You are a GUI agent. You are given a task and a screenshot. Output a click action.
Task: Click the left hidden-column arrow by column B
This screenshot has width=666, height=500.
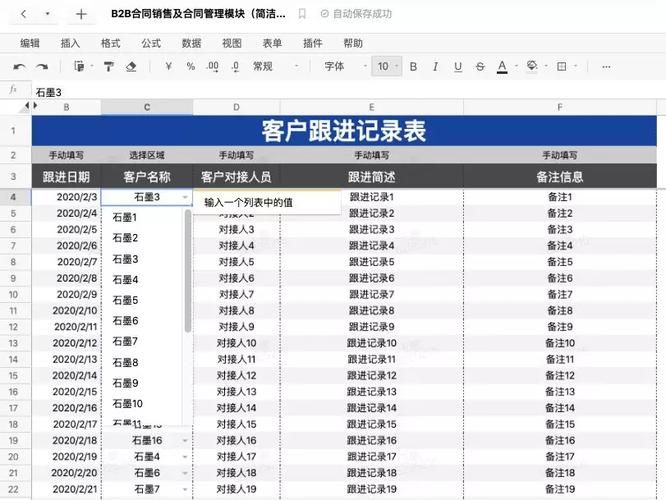[27, 105]
